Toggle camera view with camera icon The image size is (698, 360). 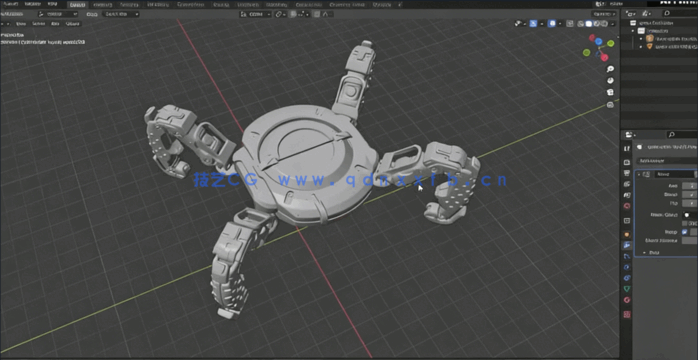pyautogui.click(x=610, y=93)
